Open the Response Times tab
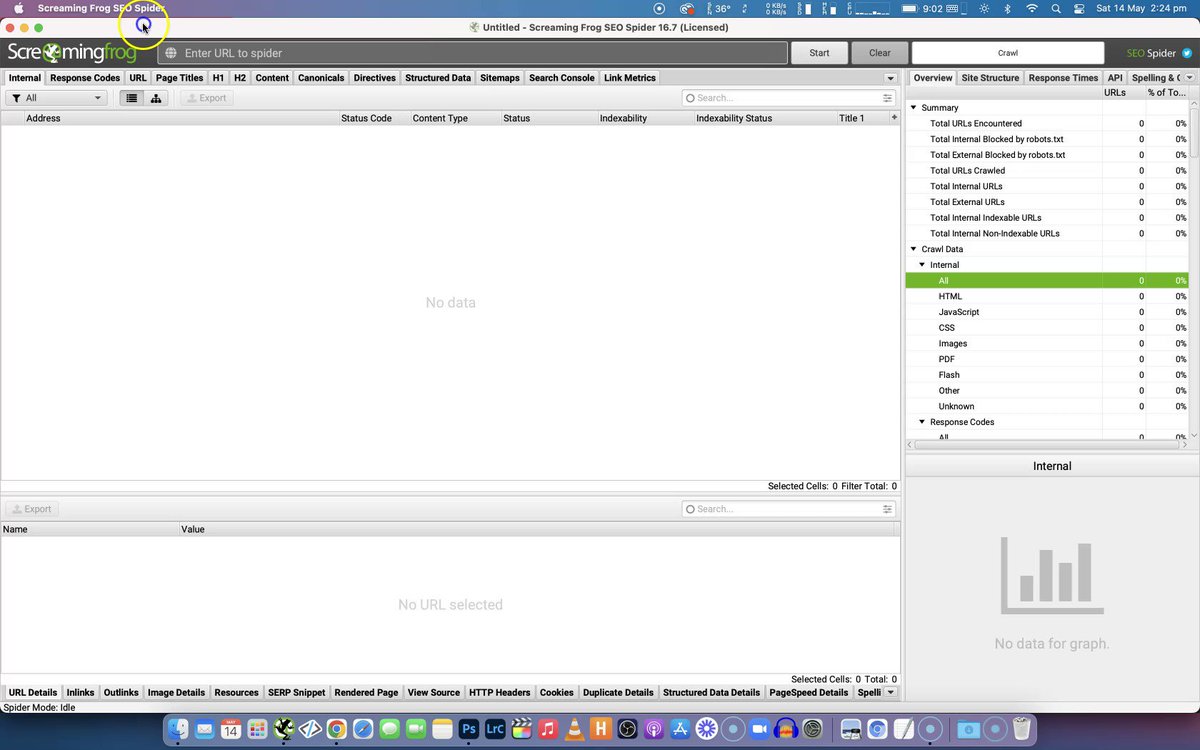Image resolution: width=1200 pixels, height=750 pixels. point(1063,78)
